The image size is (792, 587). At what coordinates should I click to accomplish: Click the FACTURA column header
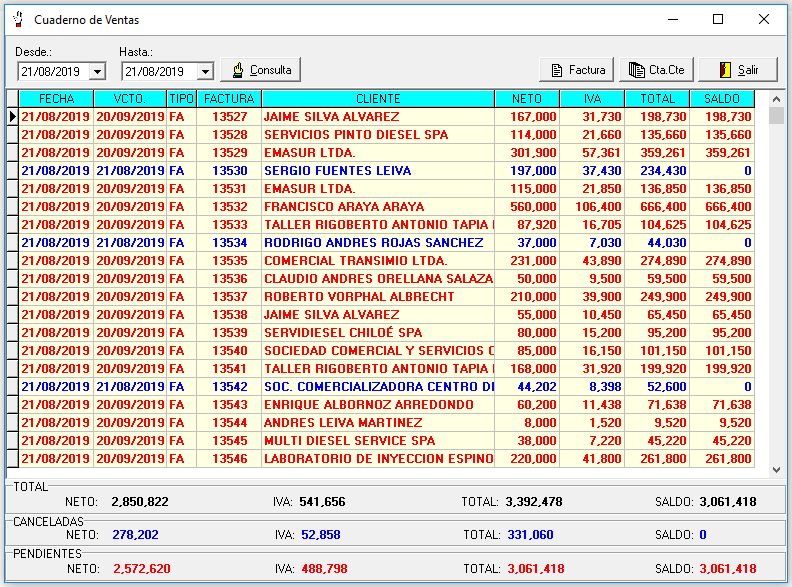[229, 99]
